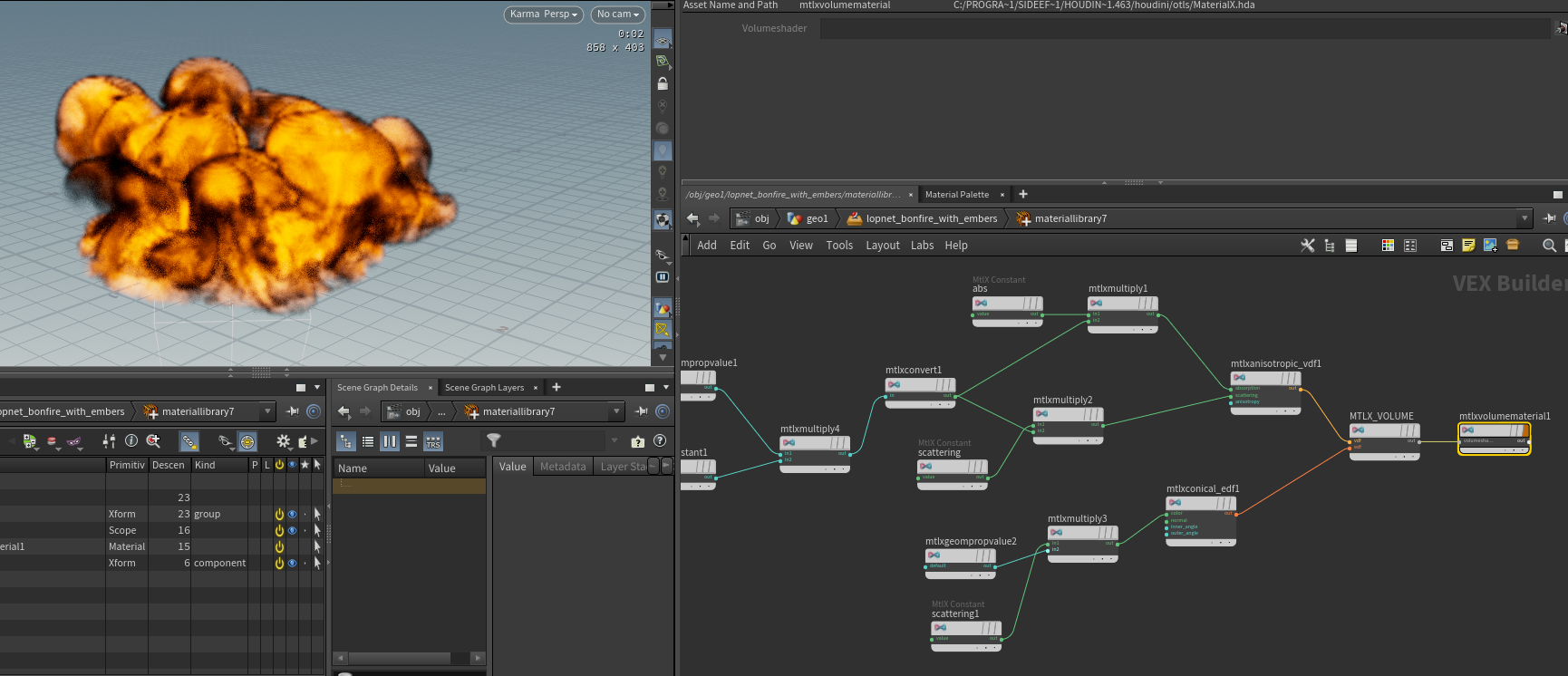
Task: Open the Go menu in network editor
Action: pos(769,246)
